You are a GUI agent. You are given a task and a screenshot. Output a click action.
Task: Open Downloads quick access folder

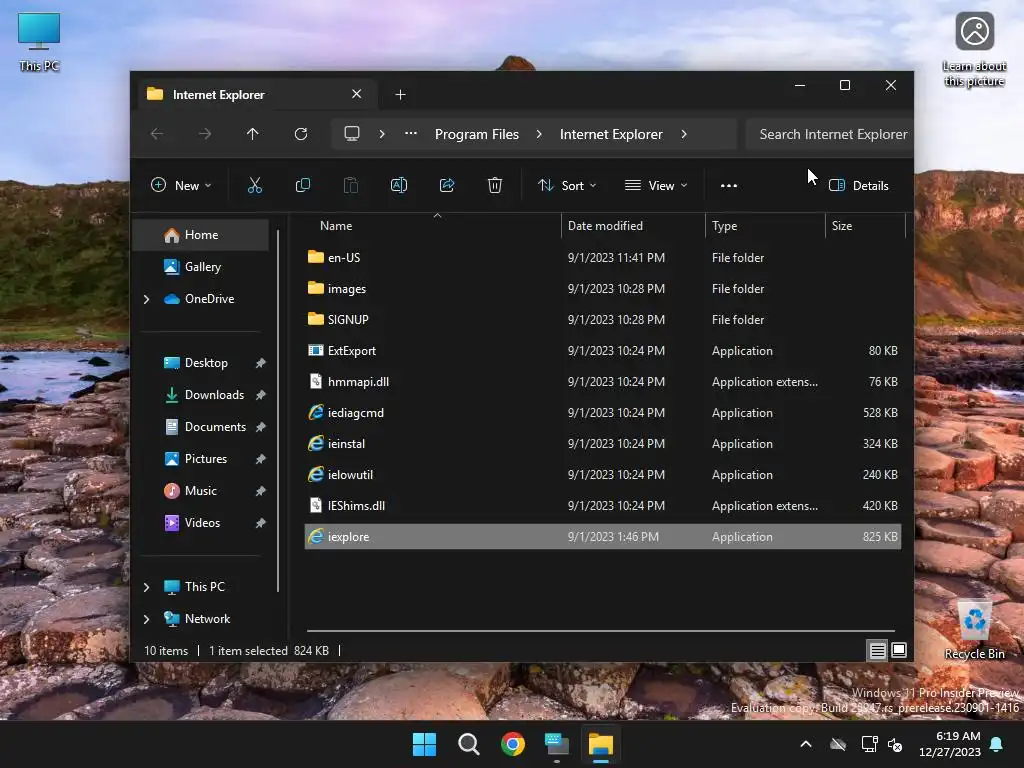coord(214,395)
